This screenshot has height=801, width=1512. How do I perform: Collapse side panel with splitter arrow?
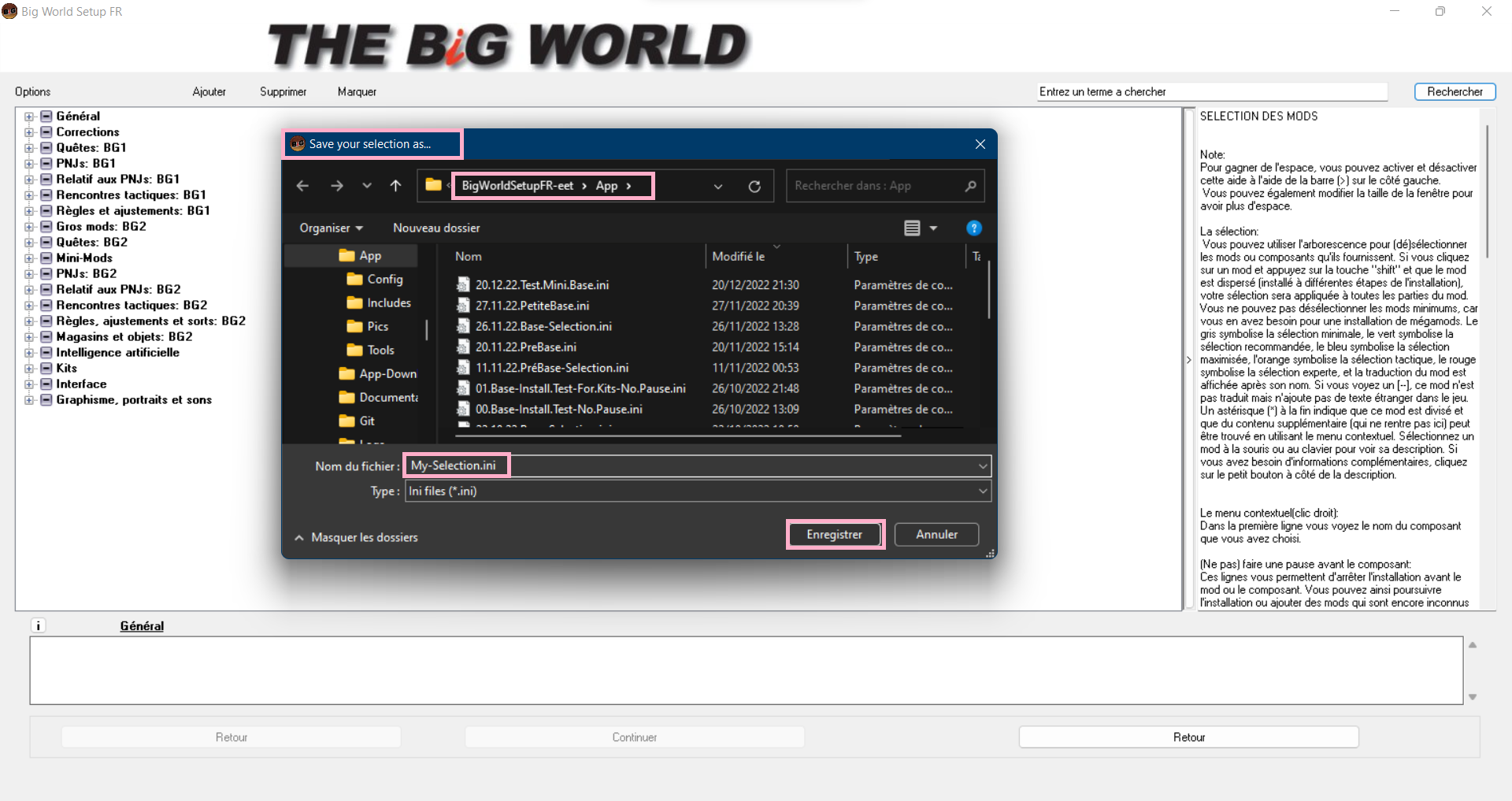tap(1189, 360)
